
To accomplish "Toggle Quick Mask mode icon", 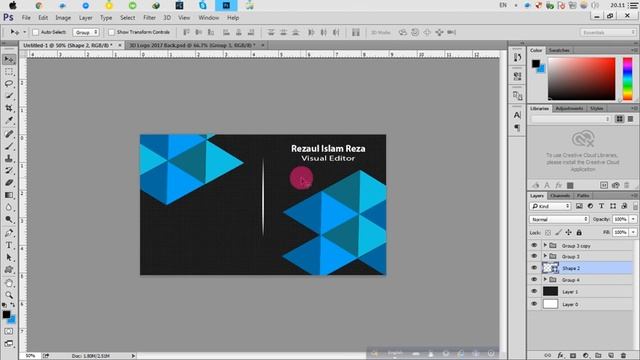I will pyautogui.click(x=9, y=331).
